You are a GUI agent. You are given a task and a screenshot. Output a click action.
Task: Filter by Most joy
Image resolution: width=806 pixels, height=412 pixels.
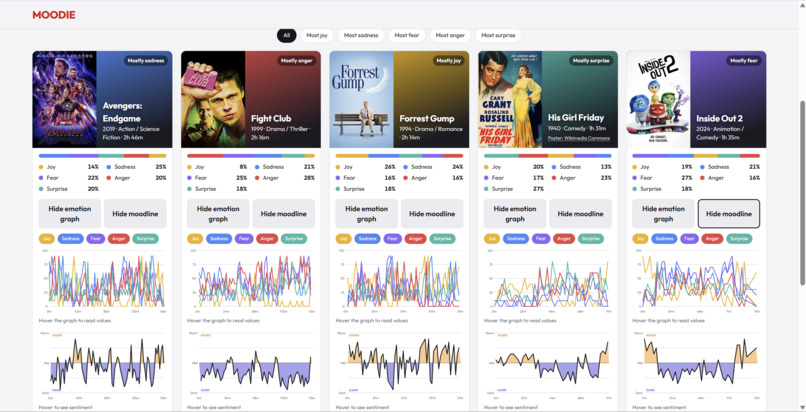click(x=317, y=35)
